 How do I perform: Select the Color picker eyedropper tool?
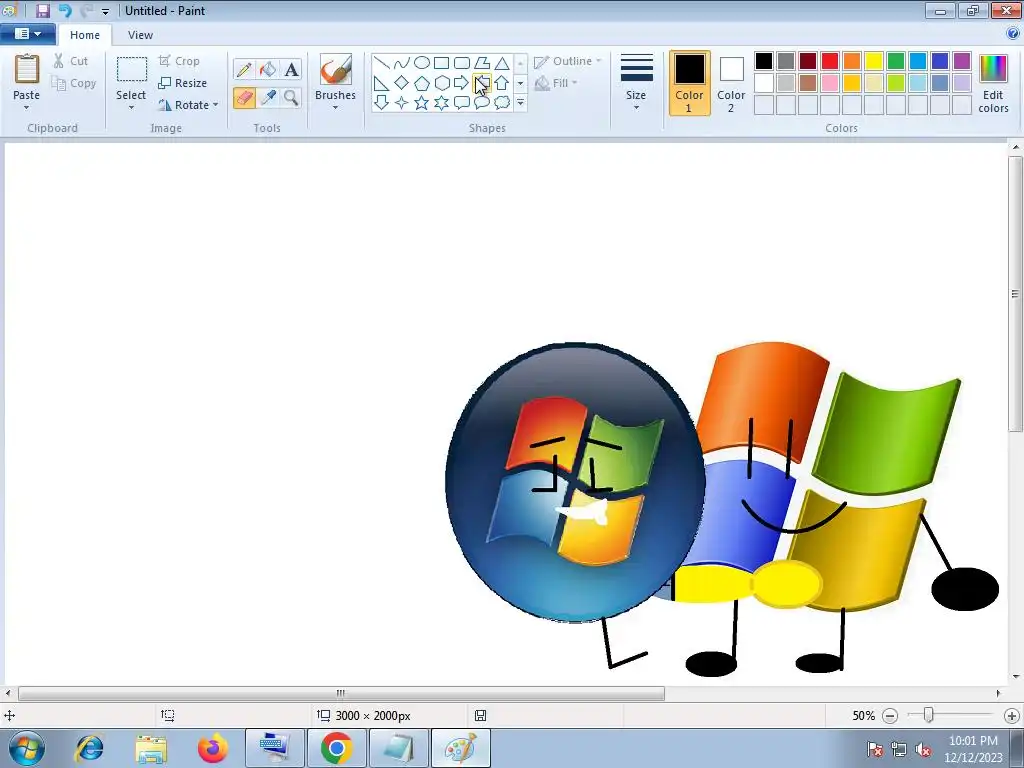(268, 98)
